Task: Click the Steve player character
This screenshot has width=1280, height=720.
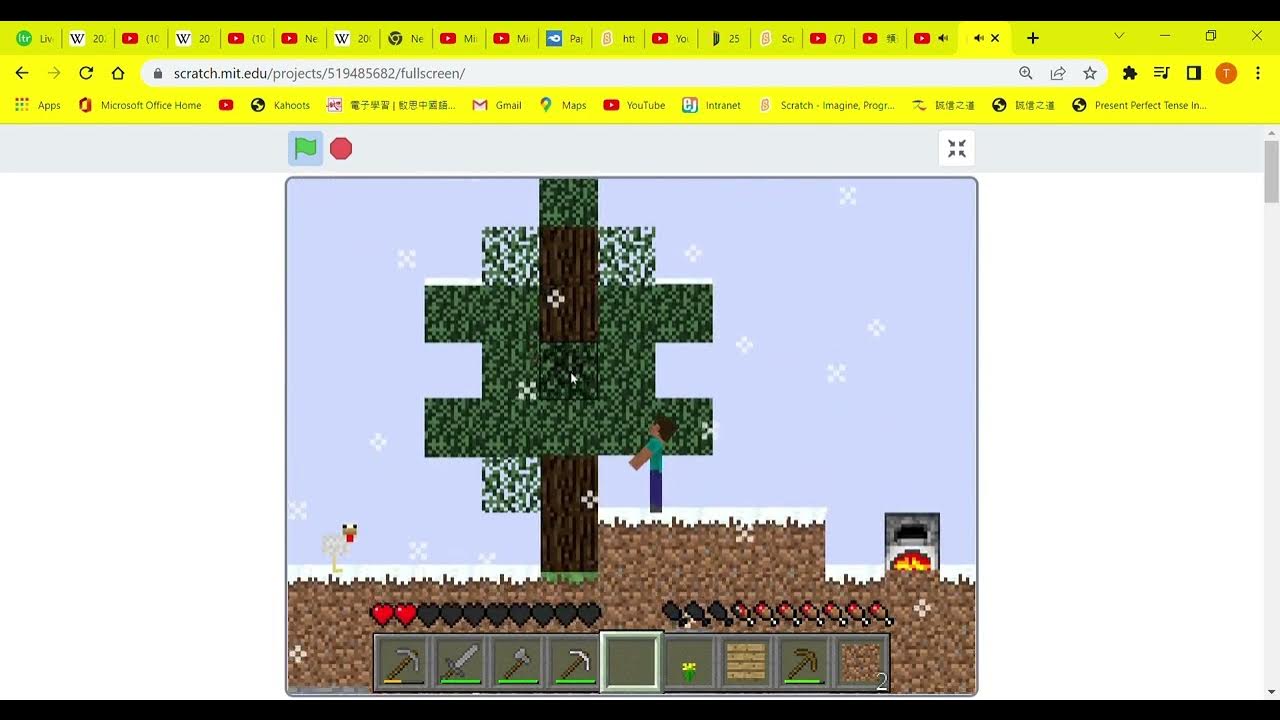Action: pyautogui.click(x=654, y=465)
